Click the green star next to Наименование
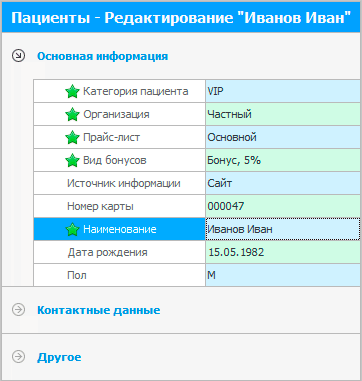This screenshot has height=381, width=362. 72,229
